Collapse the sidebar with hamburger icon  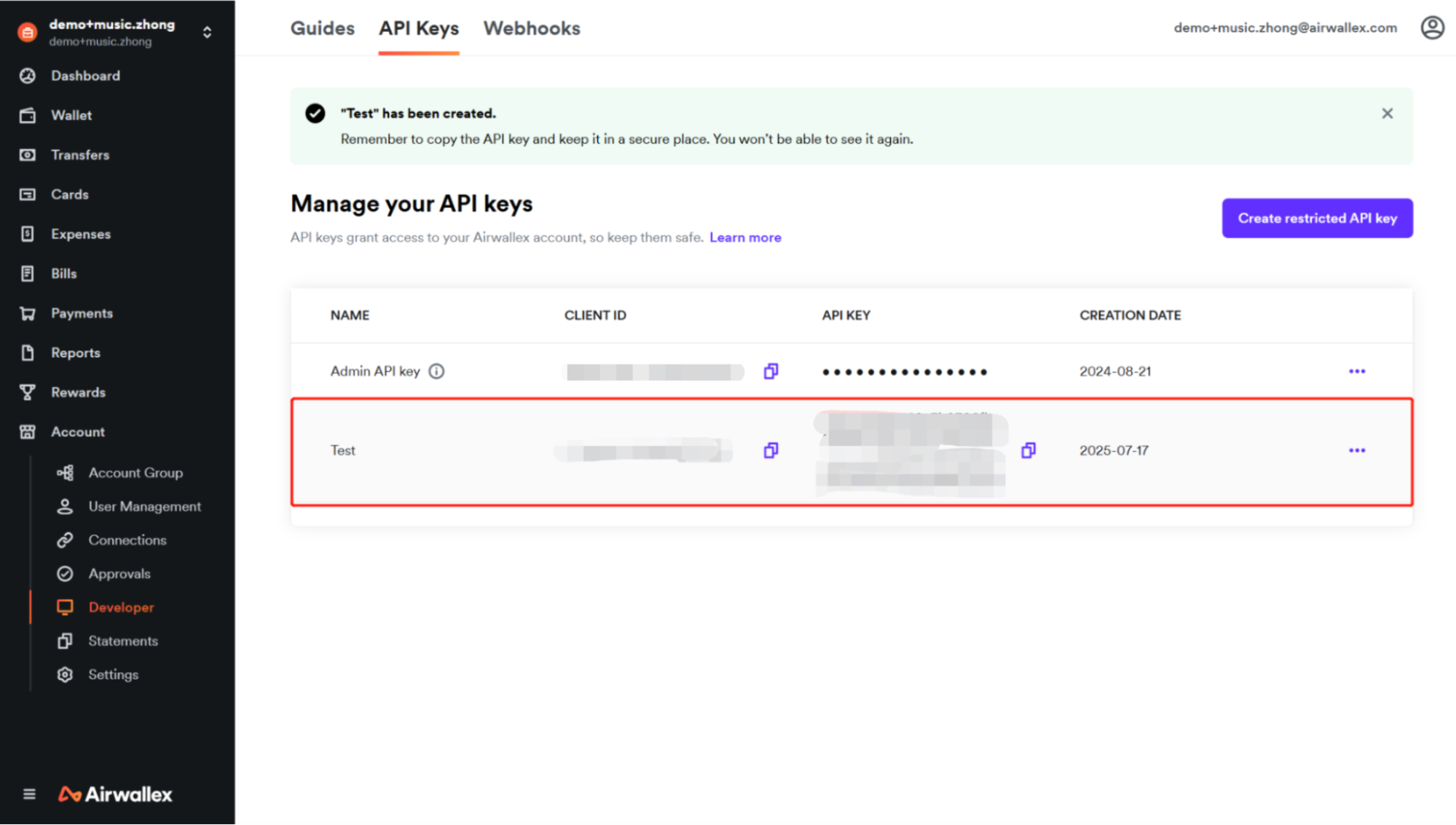29,794
